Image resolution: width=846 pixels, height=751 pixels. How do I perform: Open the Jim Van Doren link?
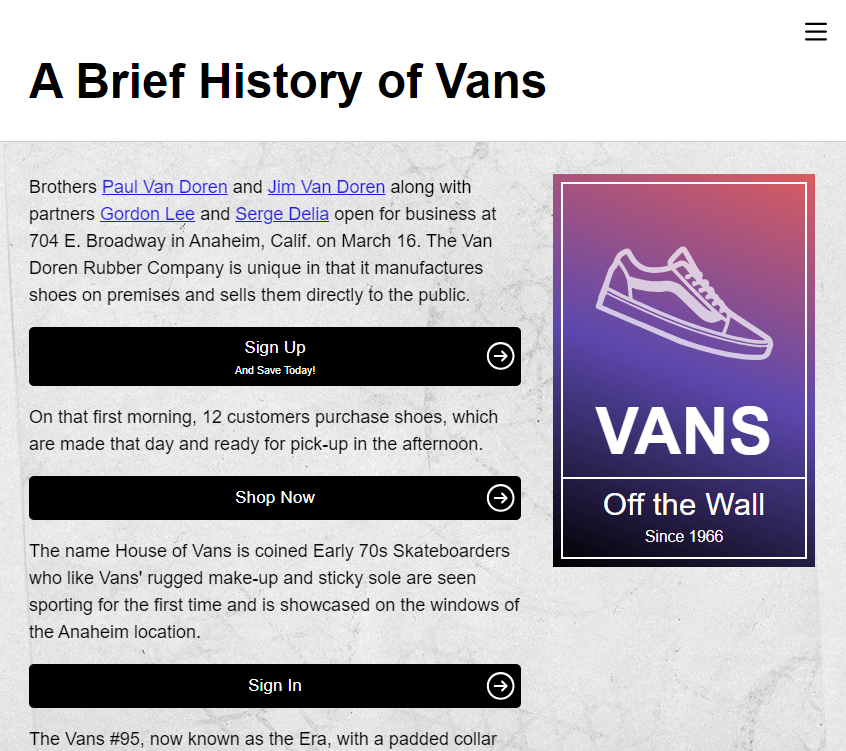pos(326,187)
